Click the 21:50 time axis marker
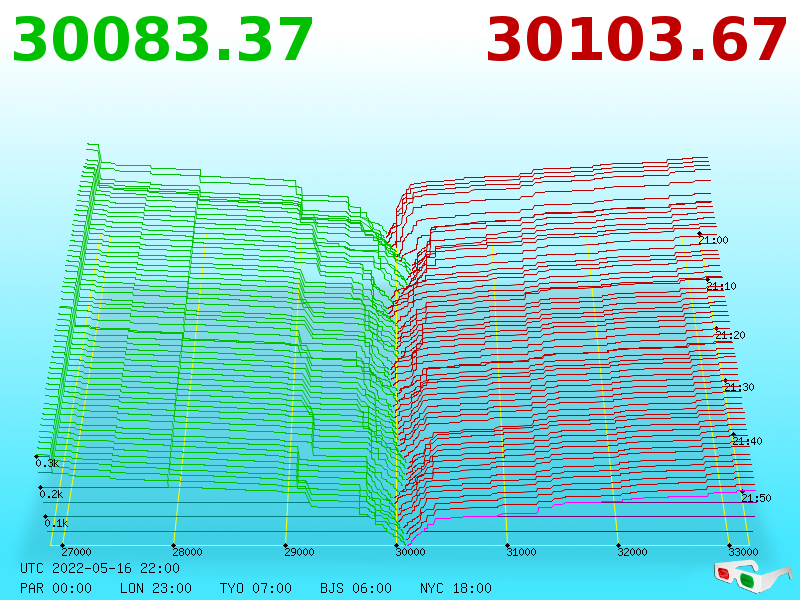The width and height of the screenshot is (800, 600). point(756,498)
